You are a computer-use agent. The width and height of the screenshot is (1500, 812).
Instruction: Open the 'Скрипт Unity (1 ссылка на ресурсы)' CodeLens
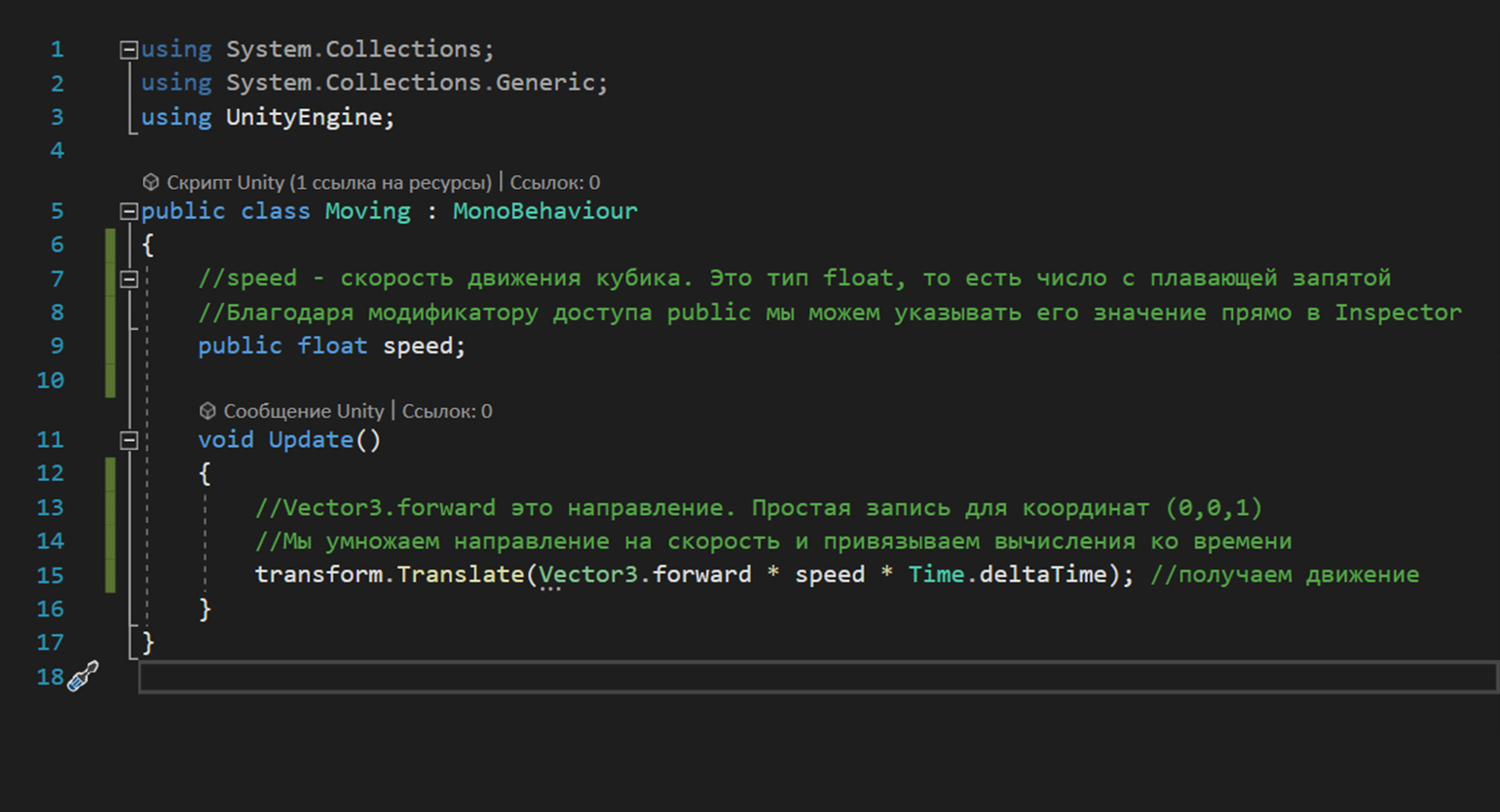click(328, 182)
